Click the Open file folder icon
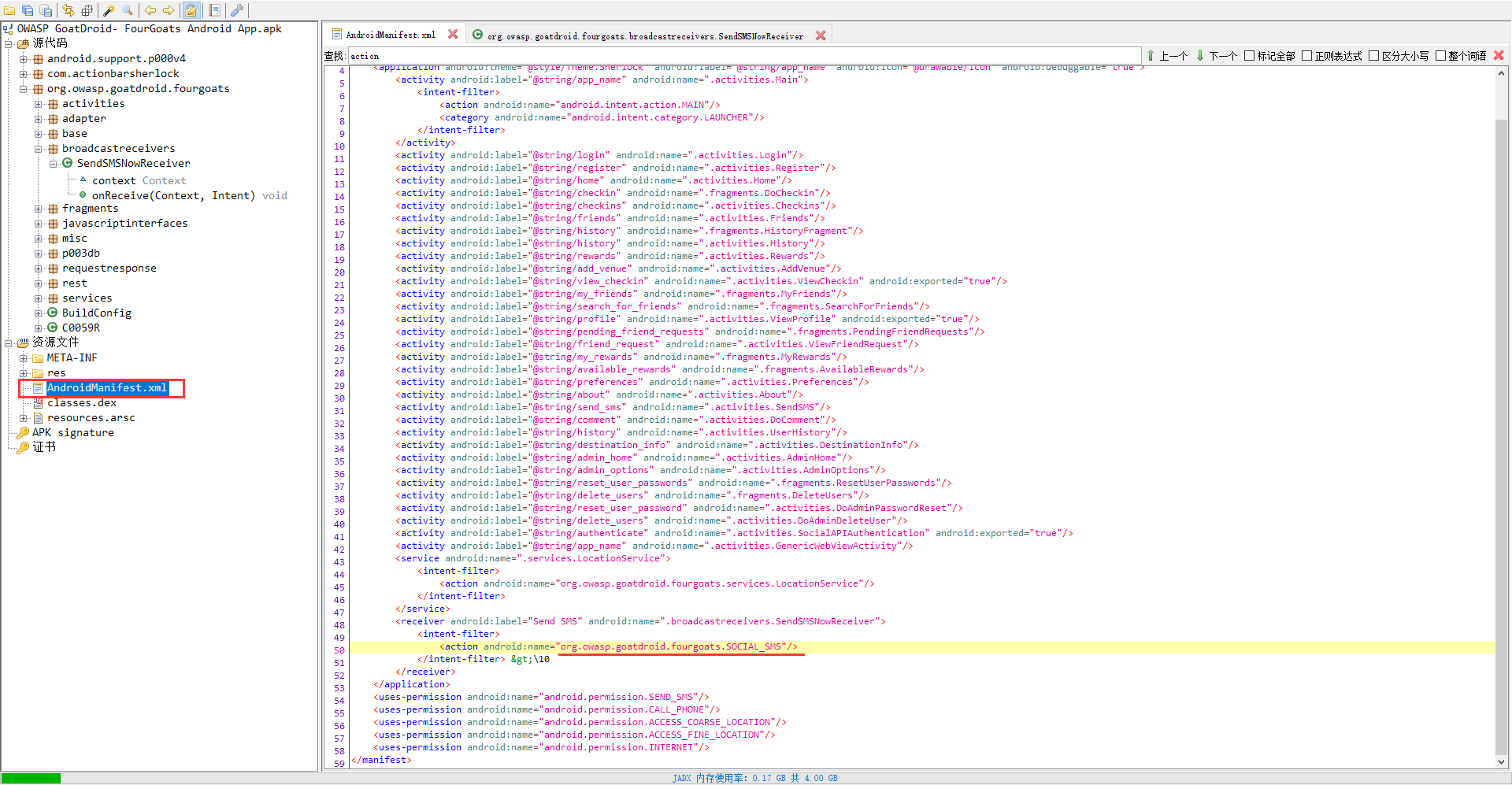The width and height of the screenshot is (1512, 785). tap(9, 10)
